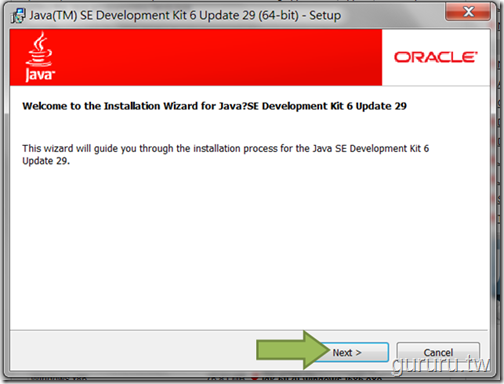
Task: Click the wizard description paragraph
Action: pyautogui.click(x=225, y=154)
